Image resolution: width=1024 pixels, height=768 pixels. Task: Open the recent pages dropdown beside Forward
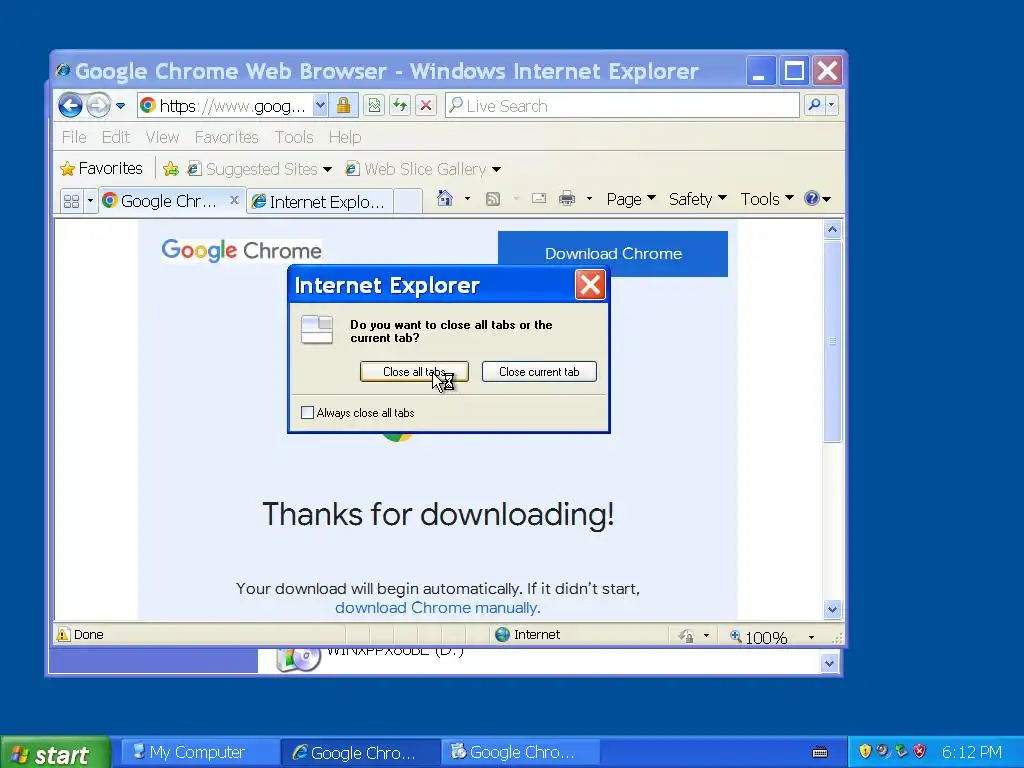pyautogui.click(x=121, y=106)
